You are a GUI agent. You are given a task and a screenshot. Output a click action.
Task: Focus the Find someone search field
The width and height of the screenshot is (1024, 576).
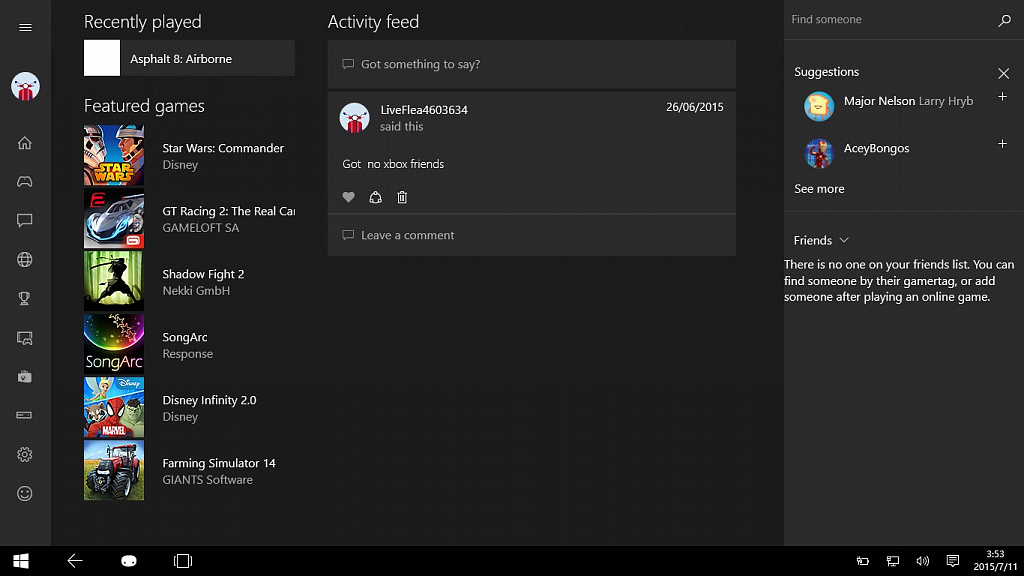point(891,20)
